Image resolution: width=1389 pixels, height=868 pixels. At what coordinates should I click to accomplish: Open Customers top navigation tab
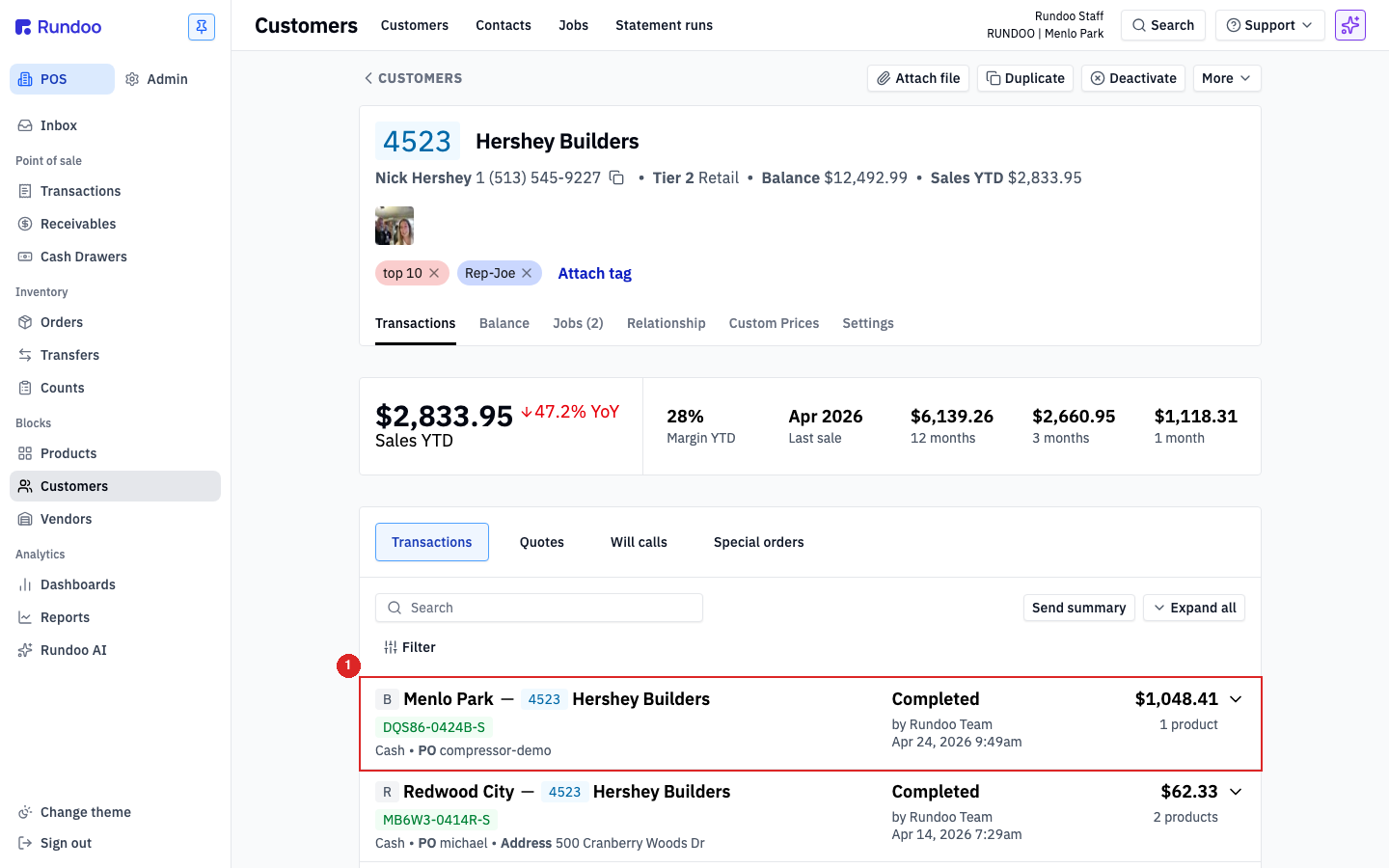(x=415, y=25)
